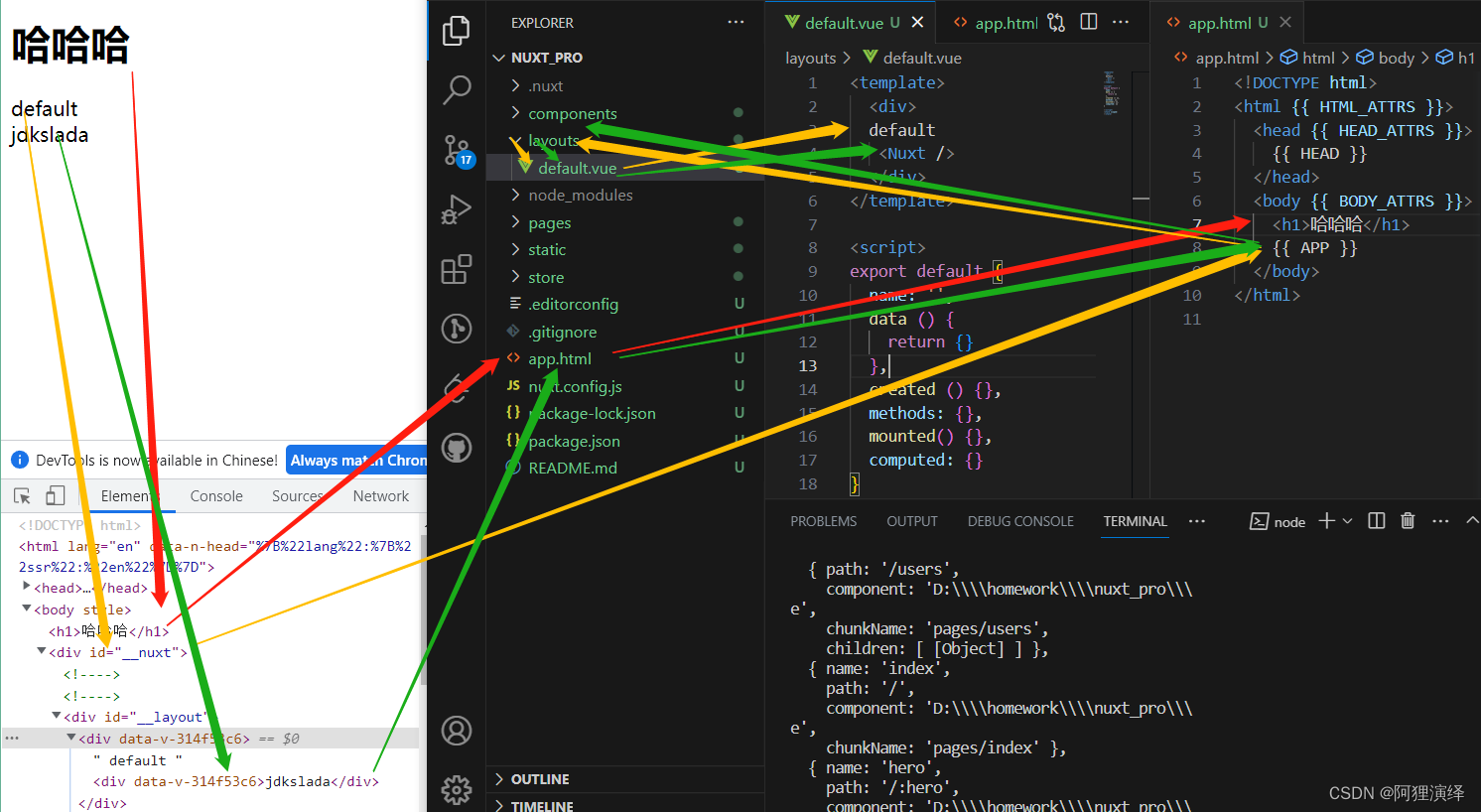The image size is (1481, 812).
Task: Open the Accounts menu icon
Action: coord(457,731)
